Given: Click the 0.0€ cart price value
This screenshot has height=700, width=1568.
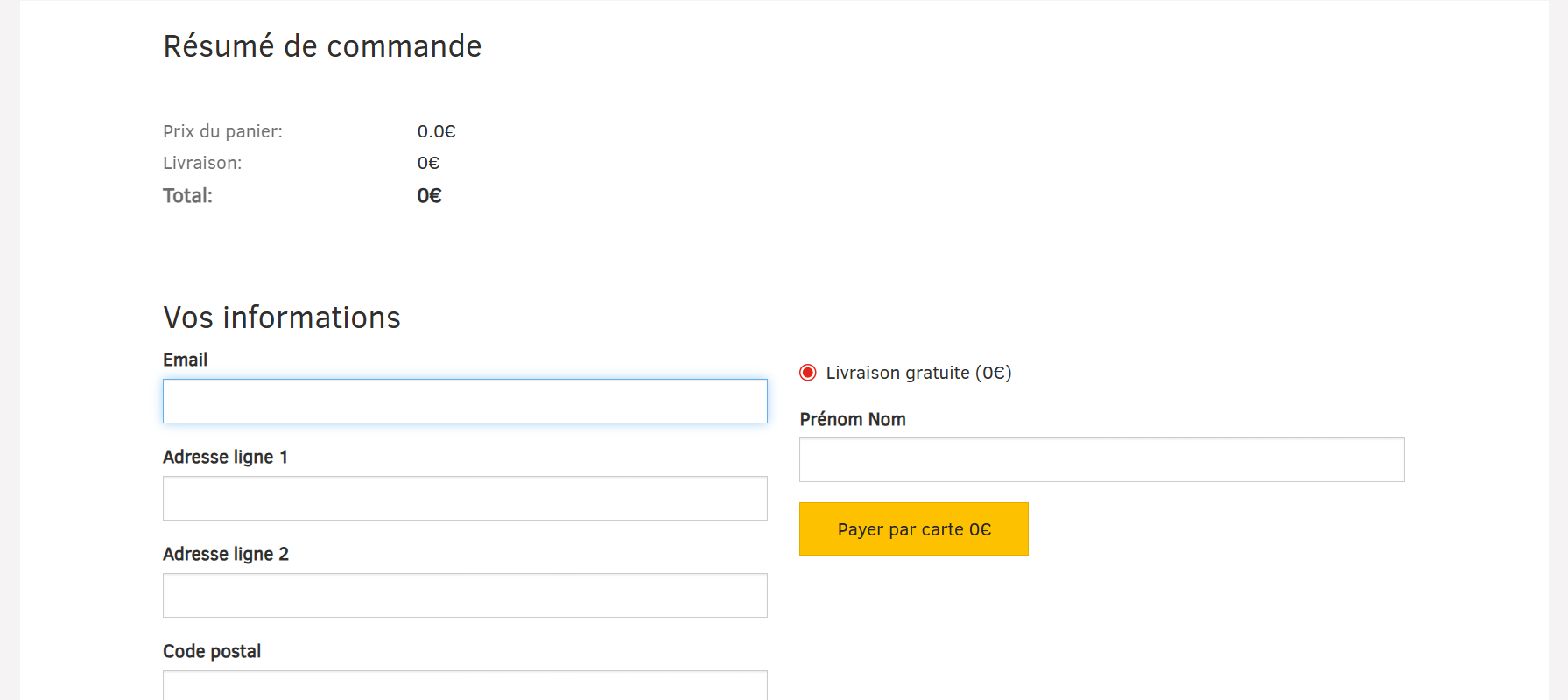Looking at the screenshot, I should (x=436, y=131).
